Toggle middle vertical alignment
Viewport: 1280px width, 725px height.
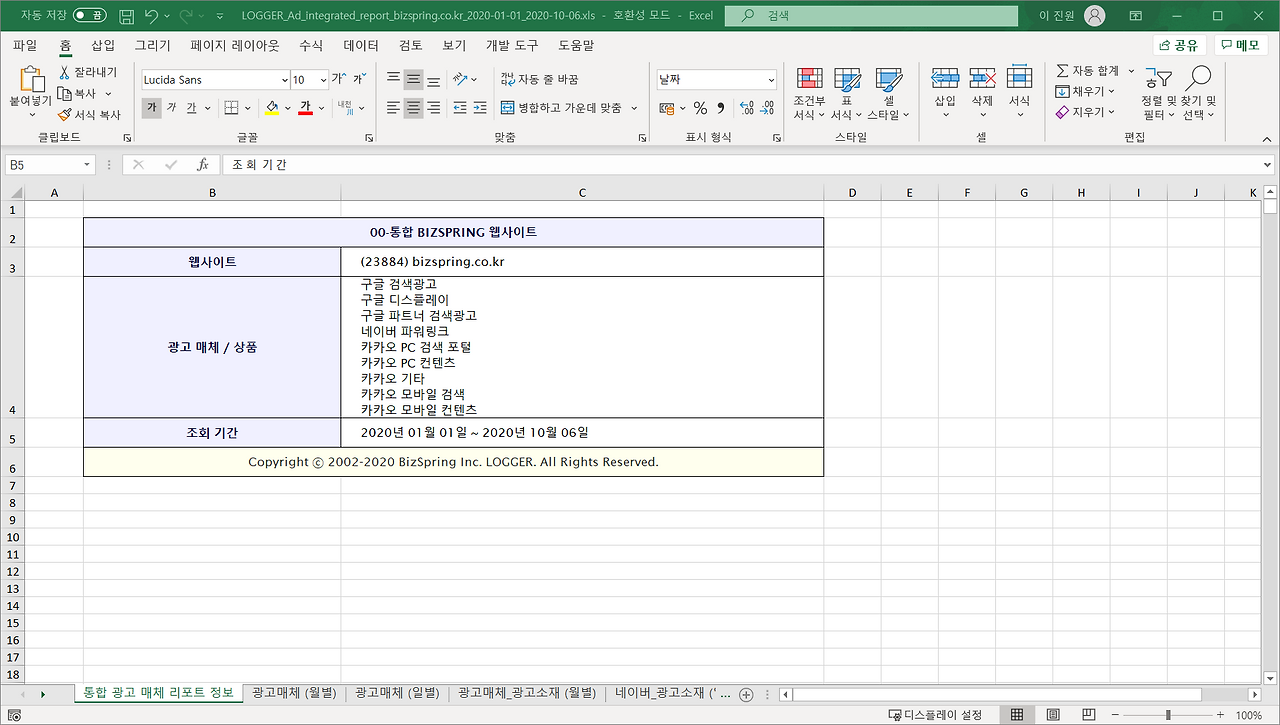(413, 80)
